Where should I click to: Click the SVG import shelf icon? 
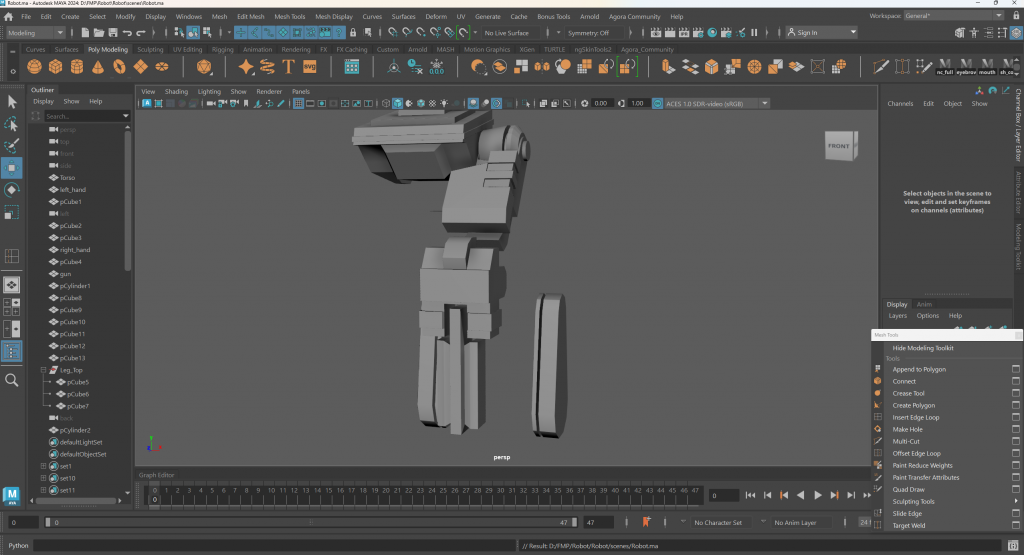click(310, 67)
